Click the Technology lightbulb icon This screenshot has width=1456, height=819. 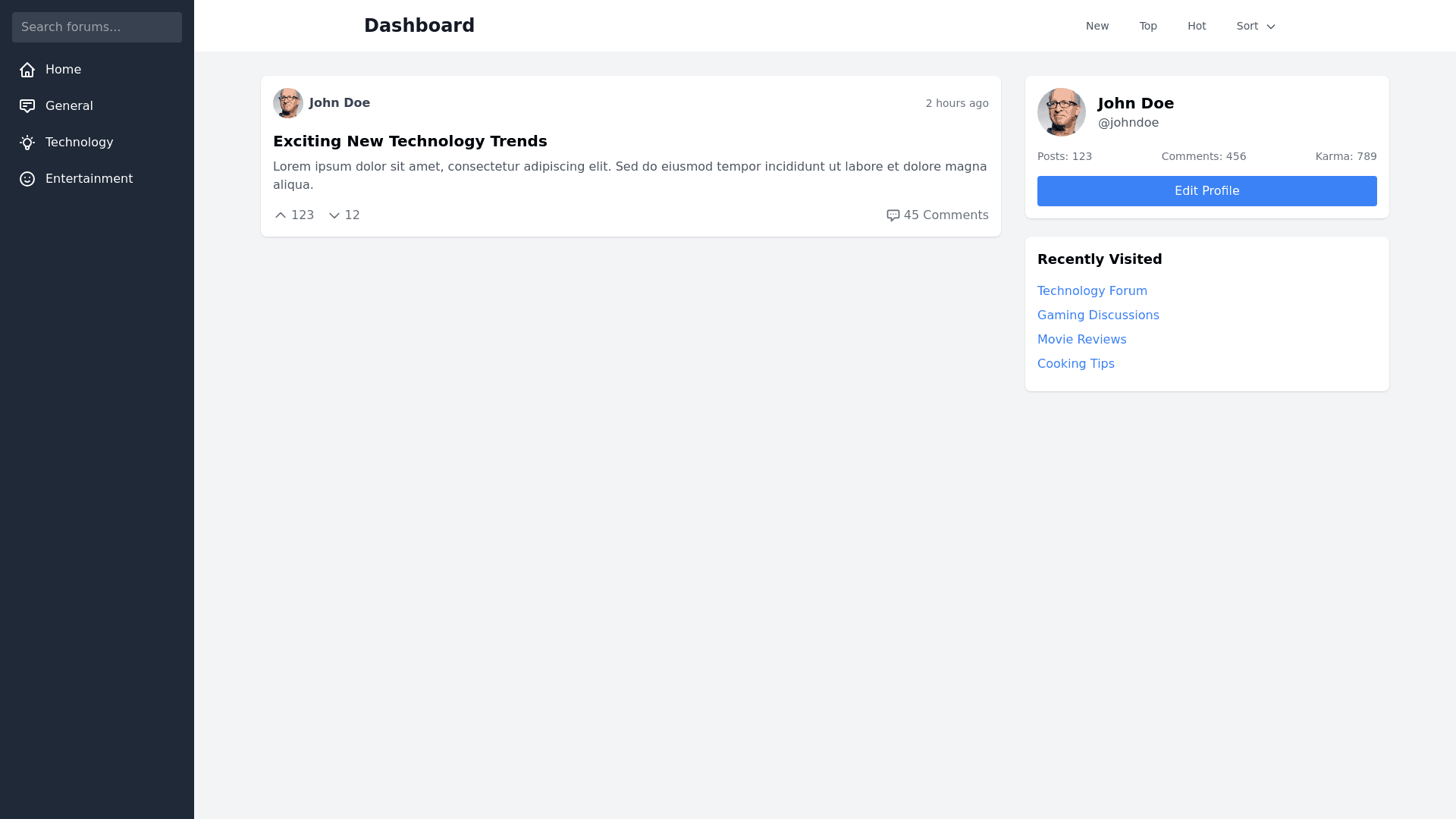[27, 143]
